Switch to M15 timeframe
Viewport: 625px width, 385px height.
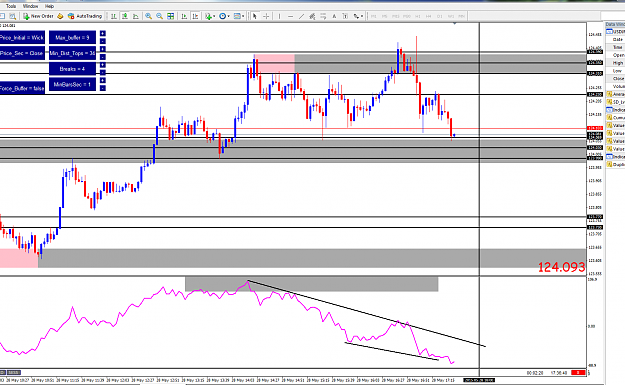(x=395, y=16)
